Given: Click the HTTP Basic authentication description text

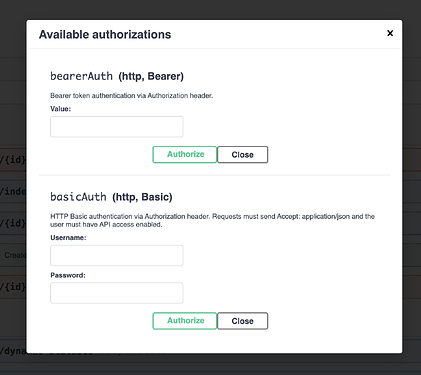Looking at the screenshot, I should [x=213, y=220].
